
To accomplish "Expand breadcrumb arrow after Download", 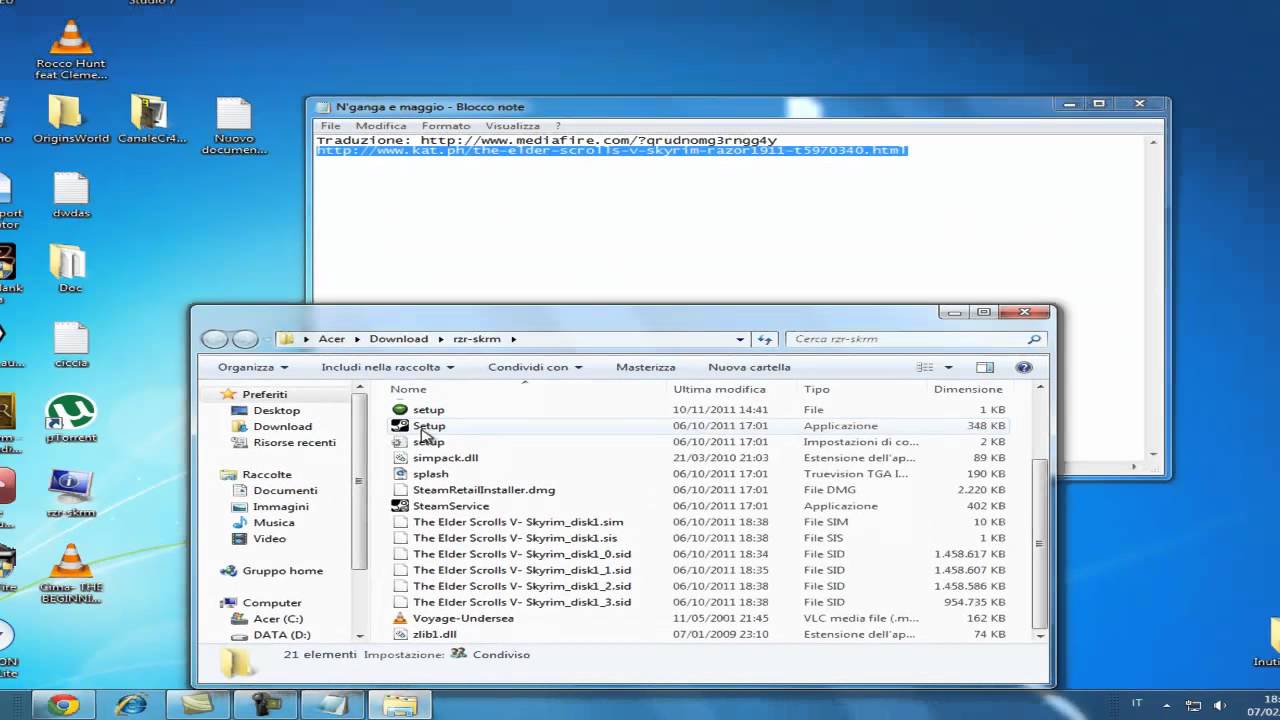I will (x=439, y=339).
